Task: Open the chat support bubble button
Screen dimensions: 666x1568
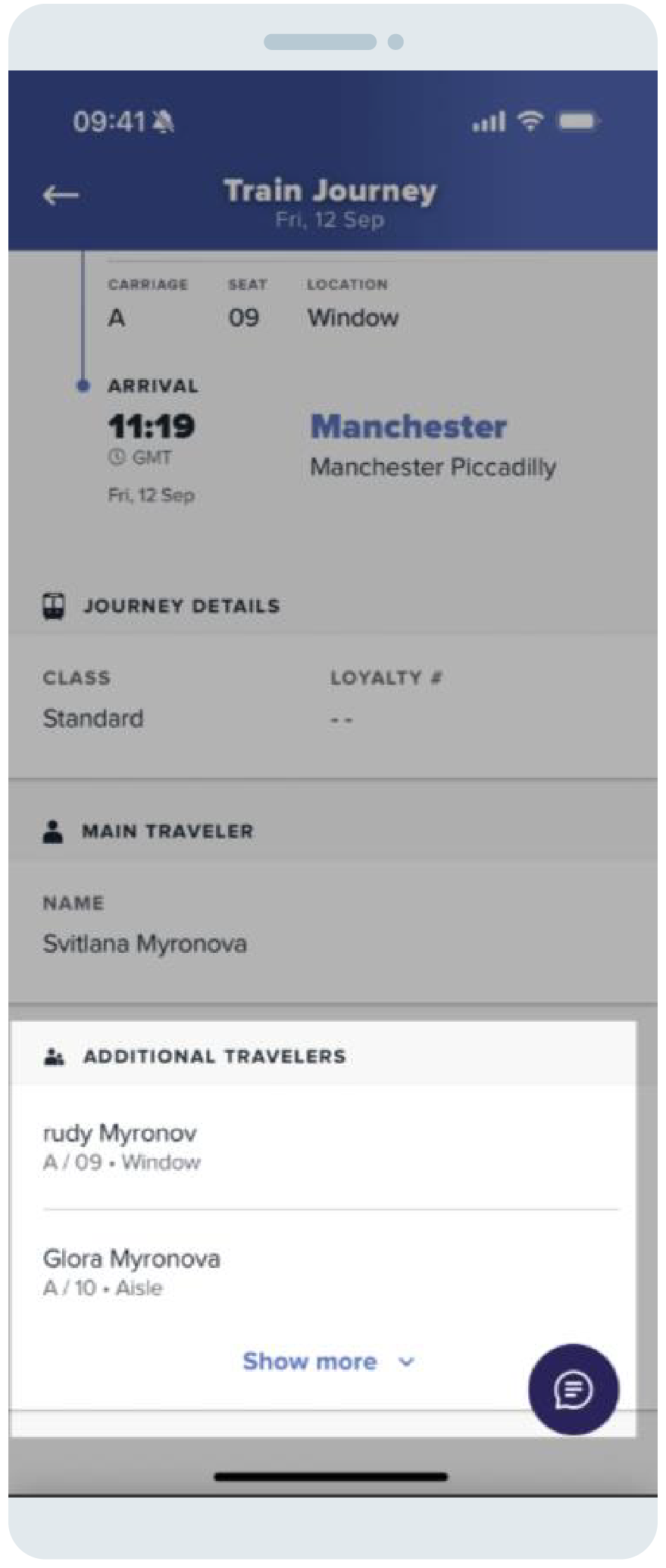Action: pos(574,1389)
